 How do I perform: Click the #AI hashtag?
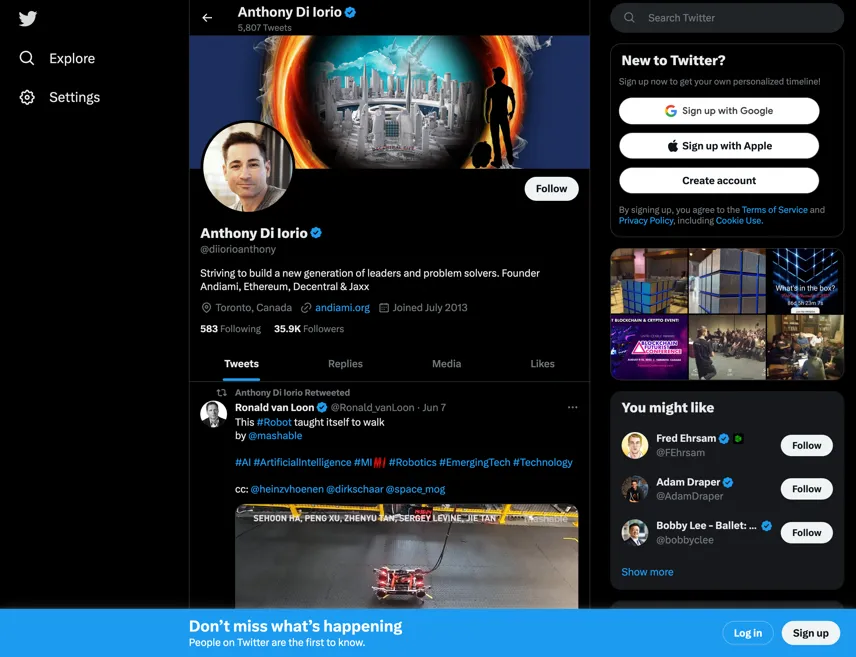click(x=243, y=463)
